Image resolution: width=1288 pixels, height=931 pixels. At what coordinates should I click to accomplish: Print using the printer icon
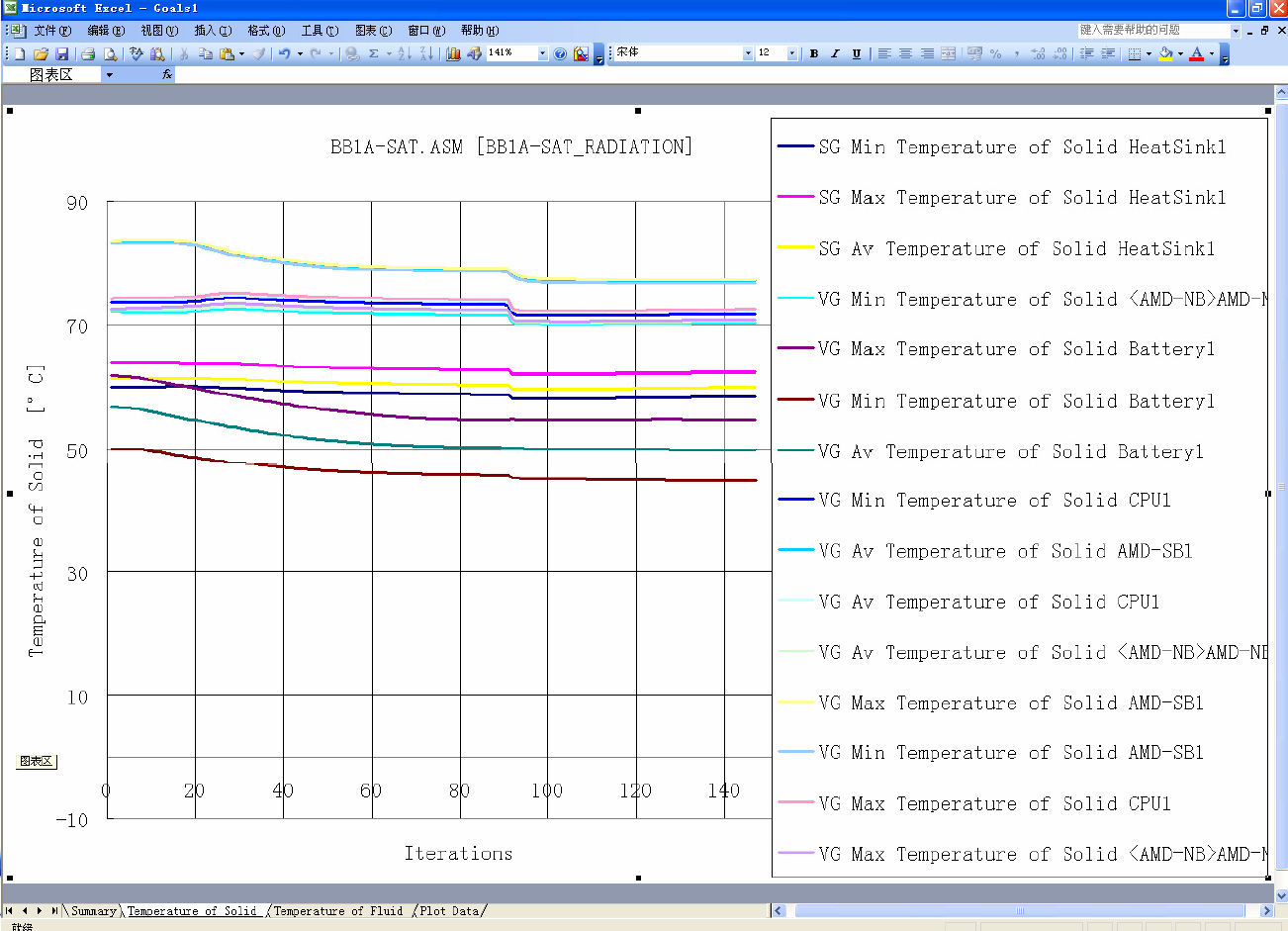(x=88, y=53)
